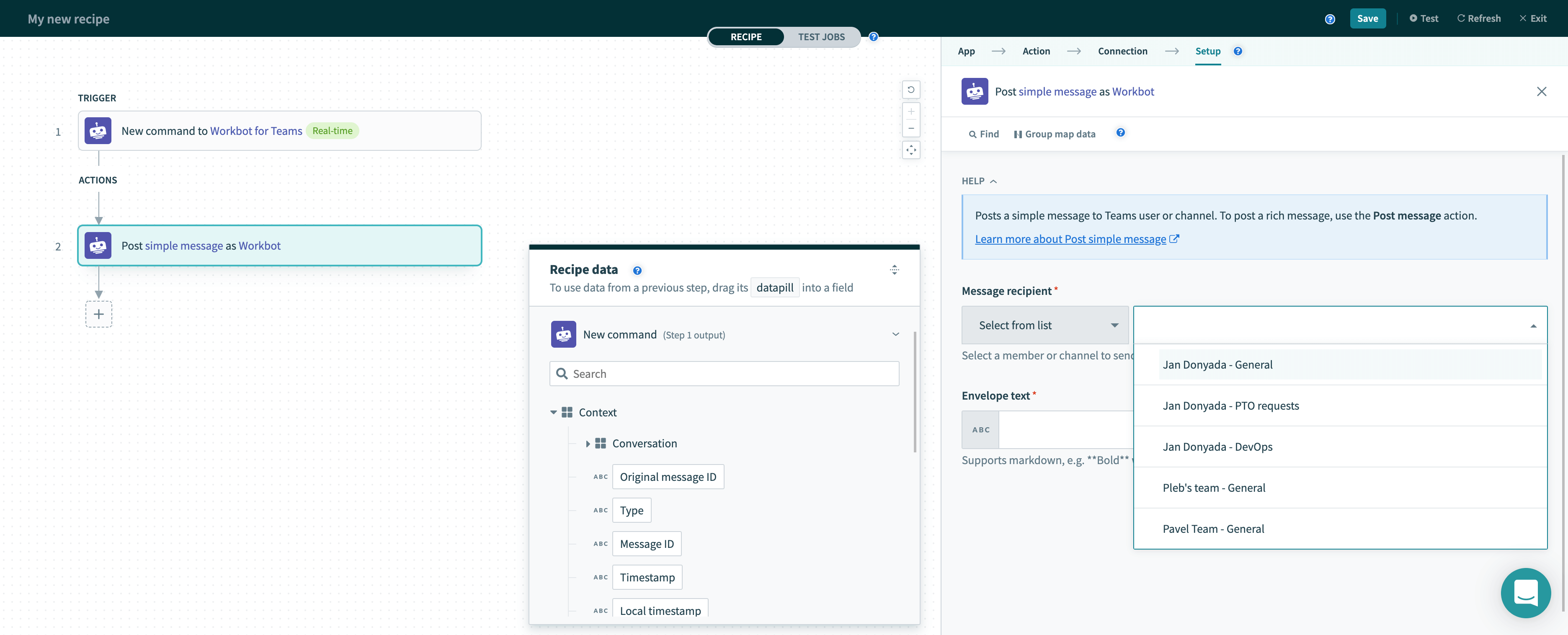This screenshot has width=1568, height=635.
Task: Click help icon beside Recipe data
Action: (637, 270)
